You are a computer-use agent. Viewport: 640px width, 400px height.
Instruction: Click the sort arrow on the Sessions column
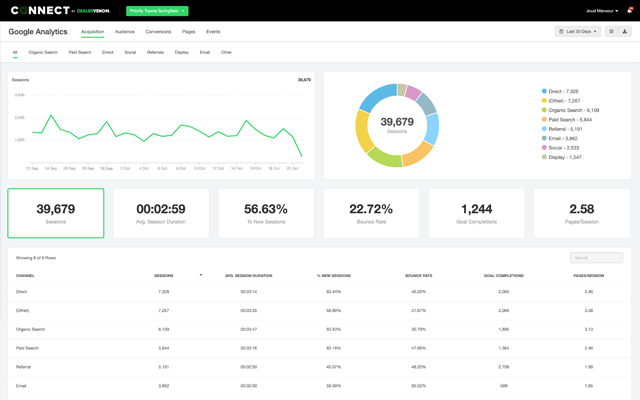(x=200, y=275)
